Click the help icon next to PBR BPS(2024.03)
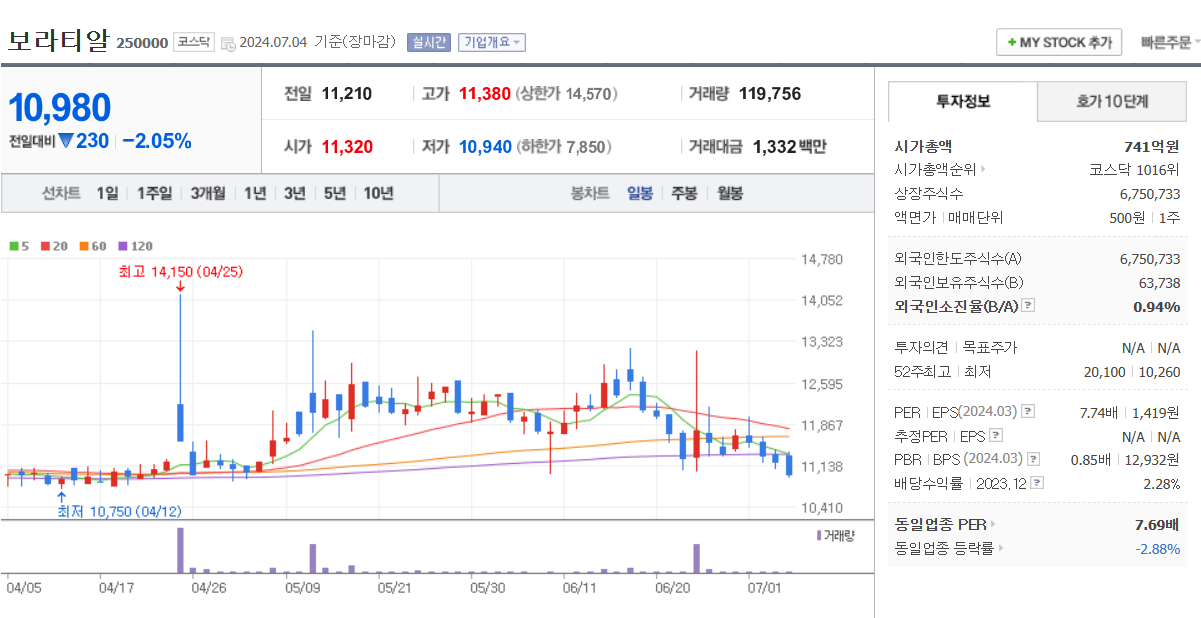Image resolution: width=1201 pixels, height=618 pixels. (x=1033, y=459)
